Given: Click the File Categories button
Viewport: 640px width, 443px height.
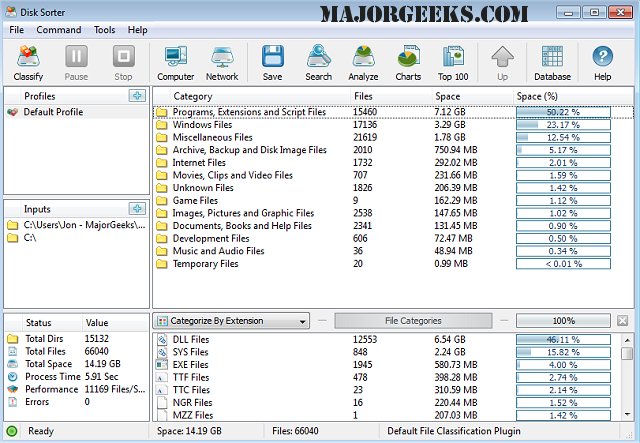Looking at the screenshot, I should pos(413,321).
